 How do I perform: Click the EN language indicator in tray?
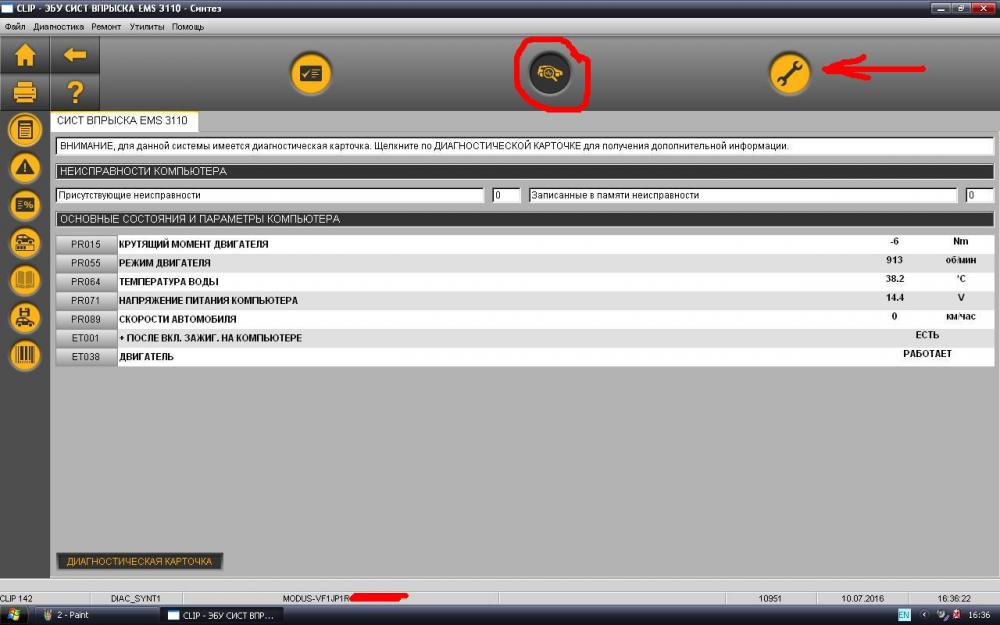point(904,615)
